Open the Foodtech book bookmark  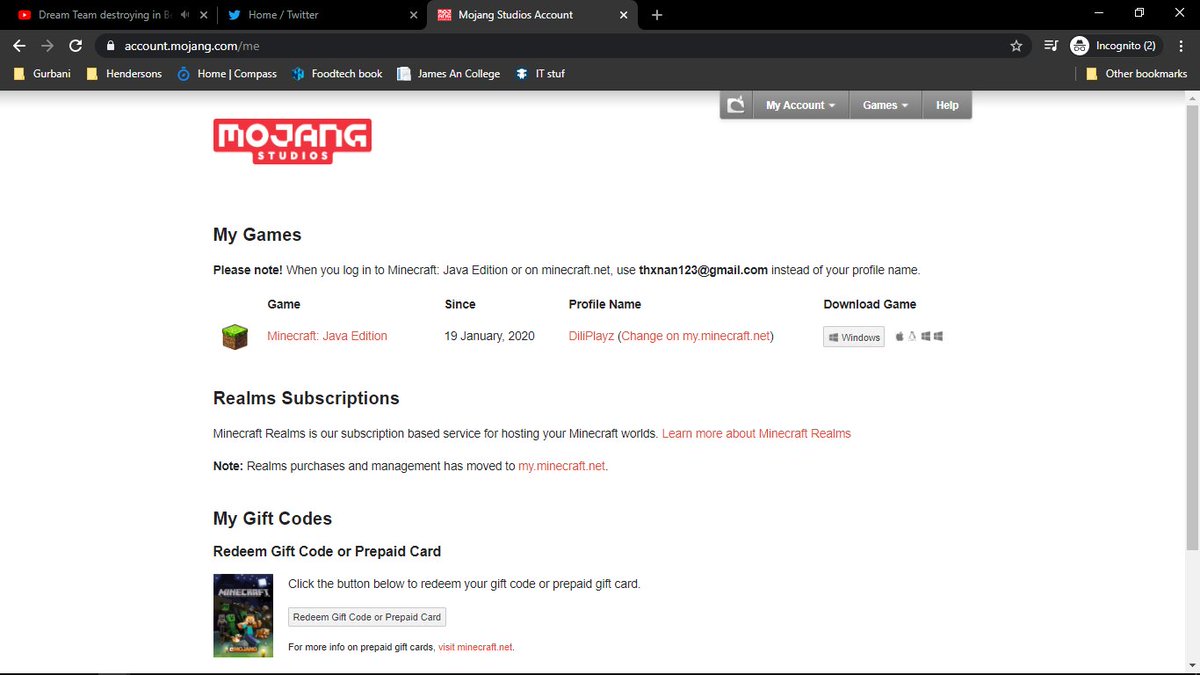(x=337, y=73)
